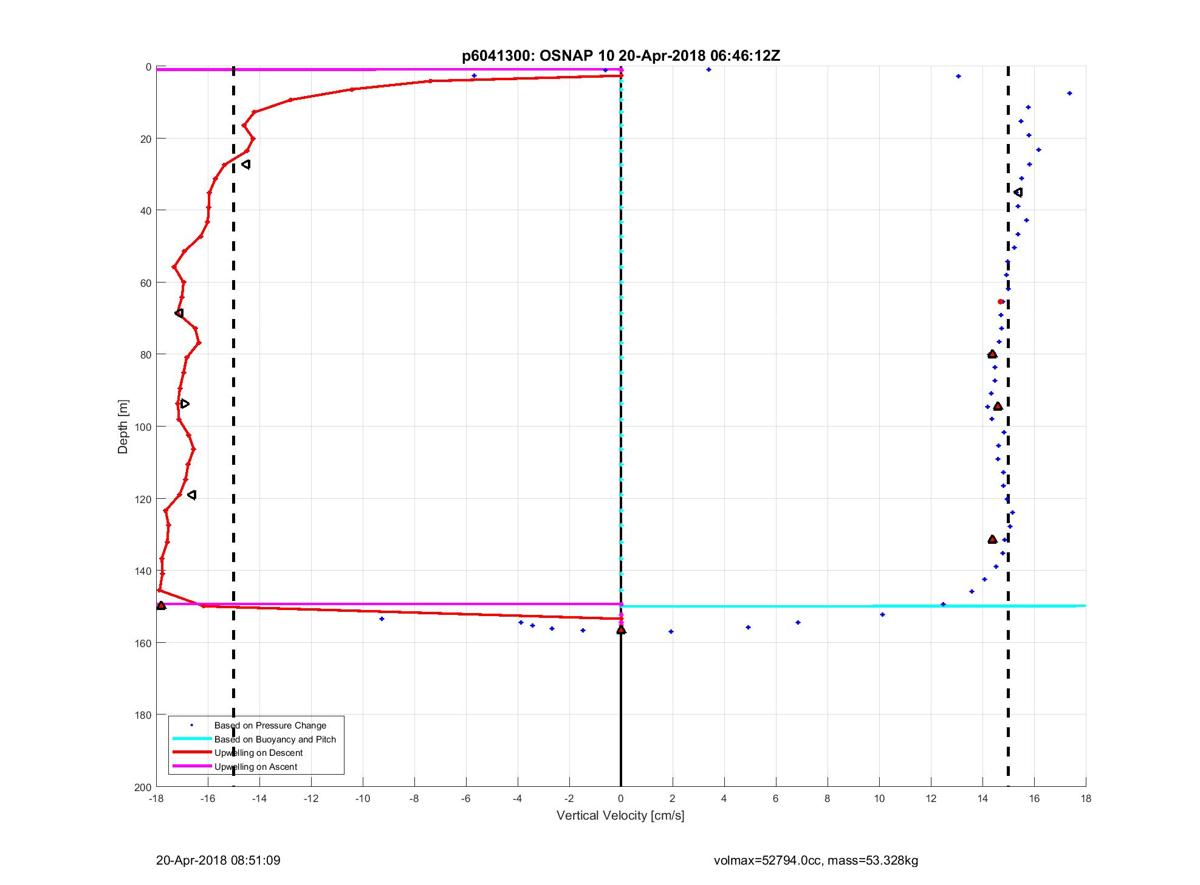This screenshot has width=1200, height=885.
Task: Click the x-axis tick label '2'
Action: 673,799
